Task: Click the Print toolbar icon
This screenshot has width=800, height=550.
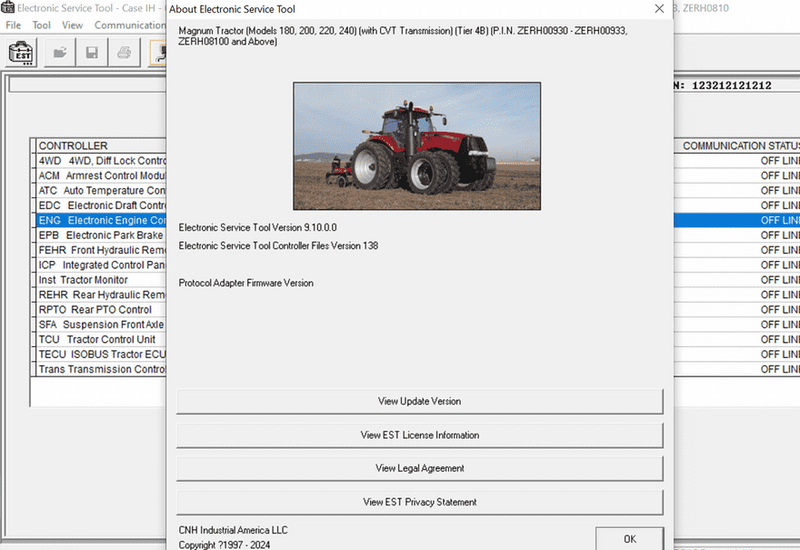Action: [x=124, y=52]
